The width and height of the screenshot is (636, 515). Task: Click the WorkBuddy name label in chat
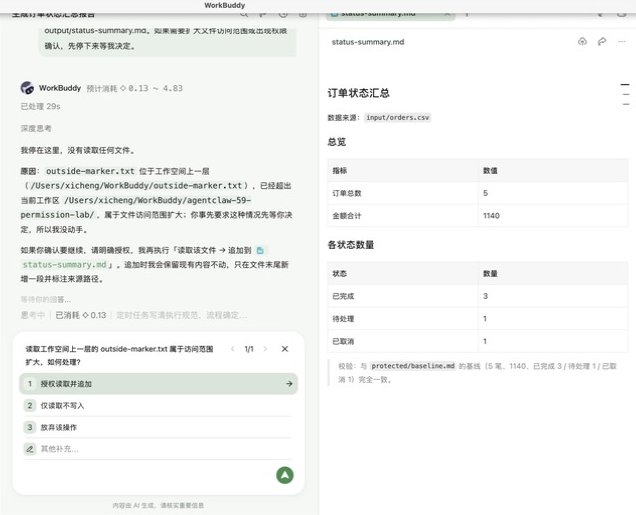(x=60, y=88)
